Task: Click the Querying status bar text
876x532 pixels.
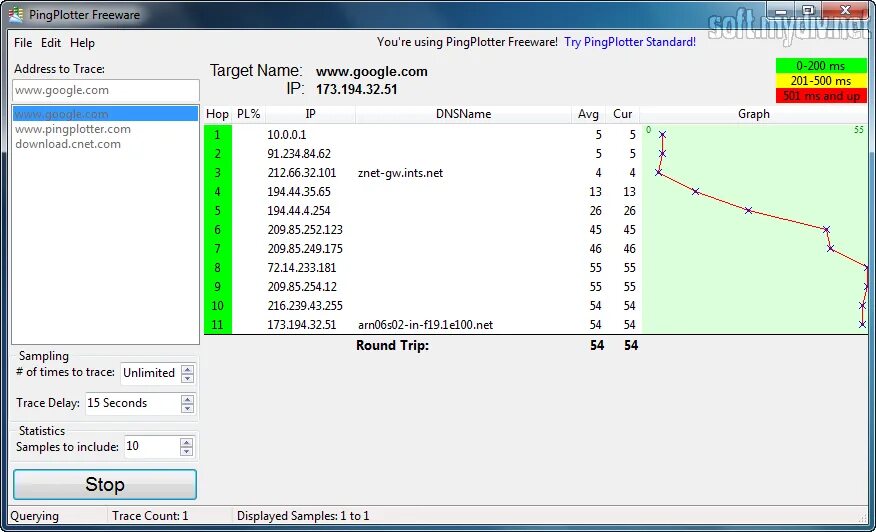Action: pos(35,516)
